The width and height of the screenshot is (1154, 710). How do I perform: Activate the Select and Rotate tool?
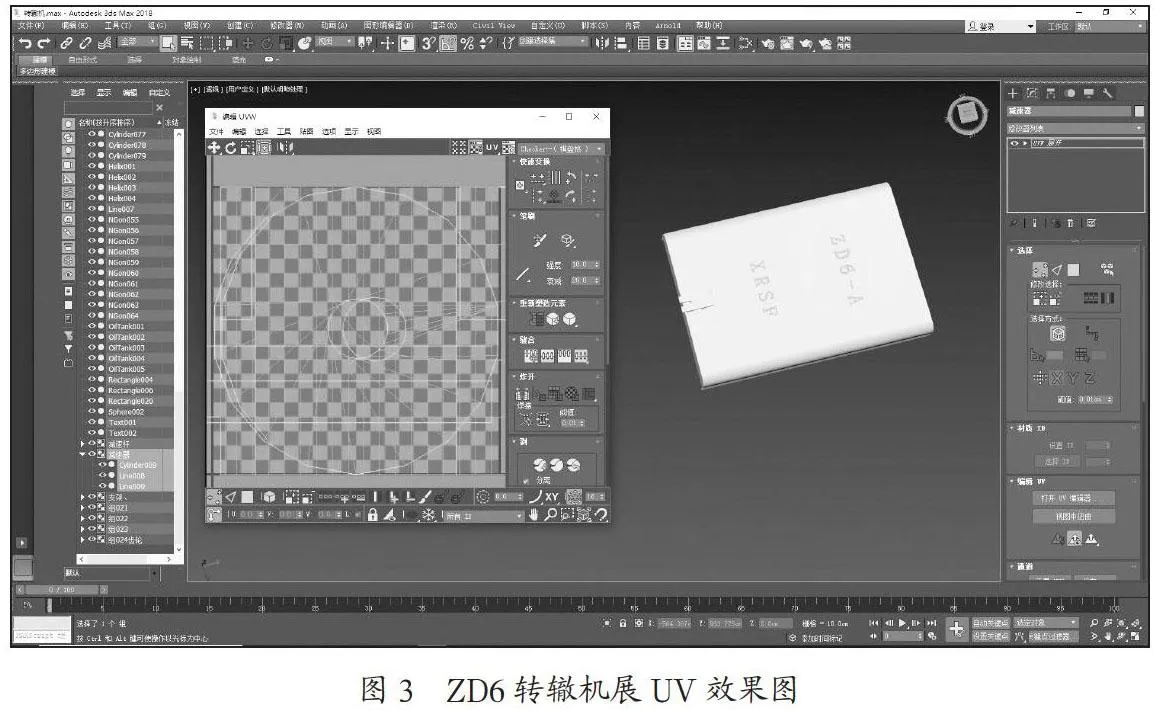point(266,43)
